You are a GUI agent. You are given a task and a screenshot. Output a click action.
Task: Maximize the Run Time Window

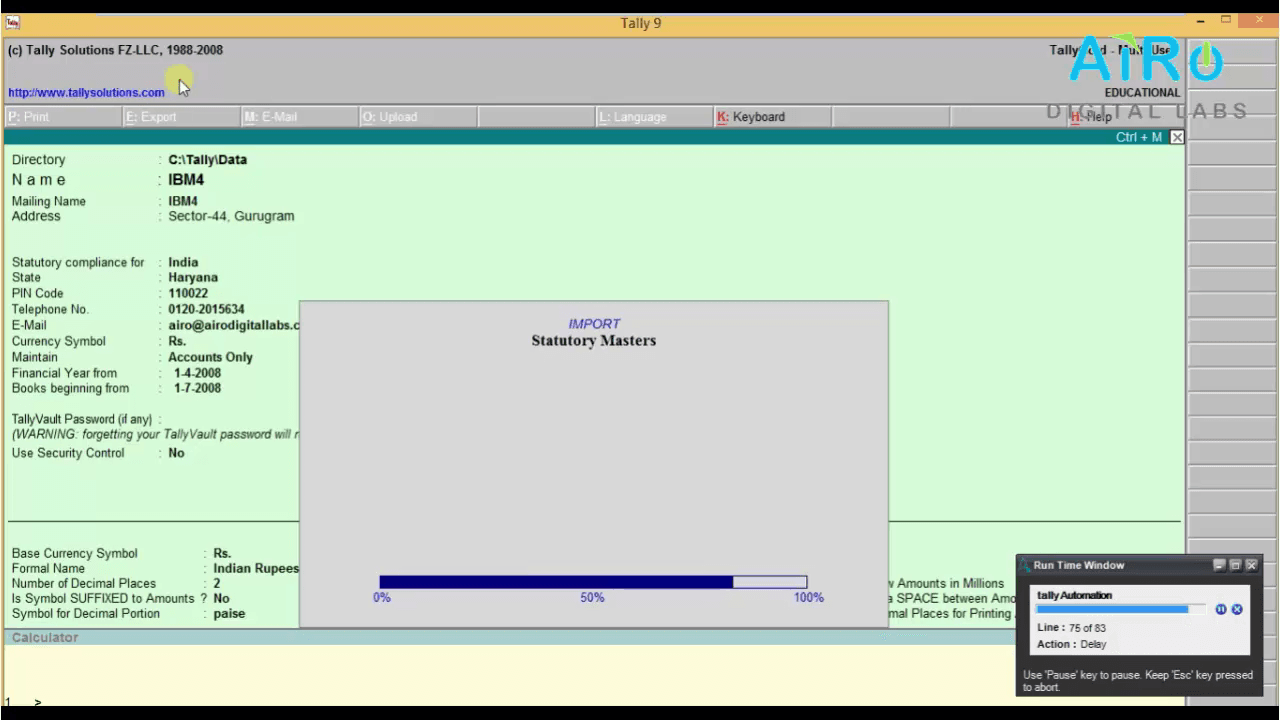(x=1236, y=565)
